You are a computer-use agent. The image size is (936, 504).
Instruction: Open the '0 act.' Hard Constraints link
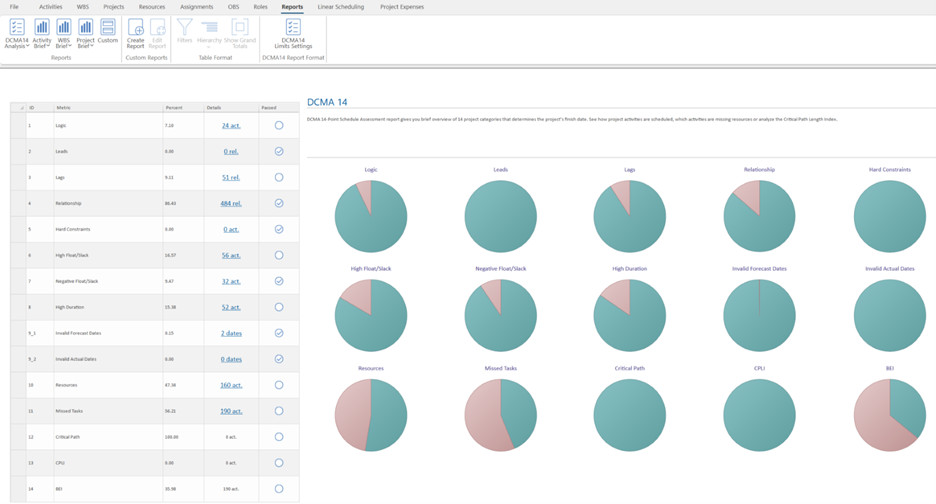coord(231,229)
